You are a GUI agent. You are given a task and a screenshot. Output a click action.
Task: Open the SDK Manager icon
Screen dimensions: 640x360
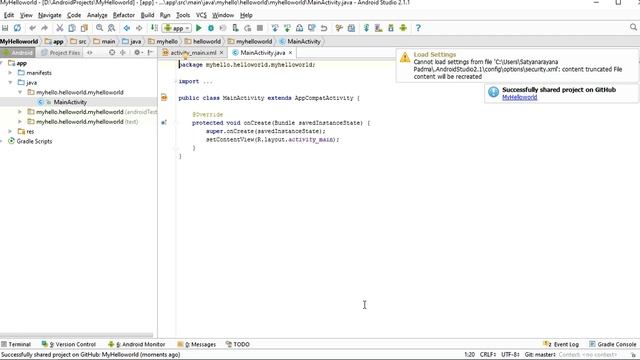tap(391, 28)
